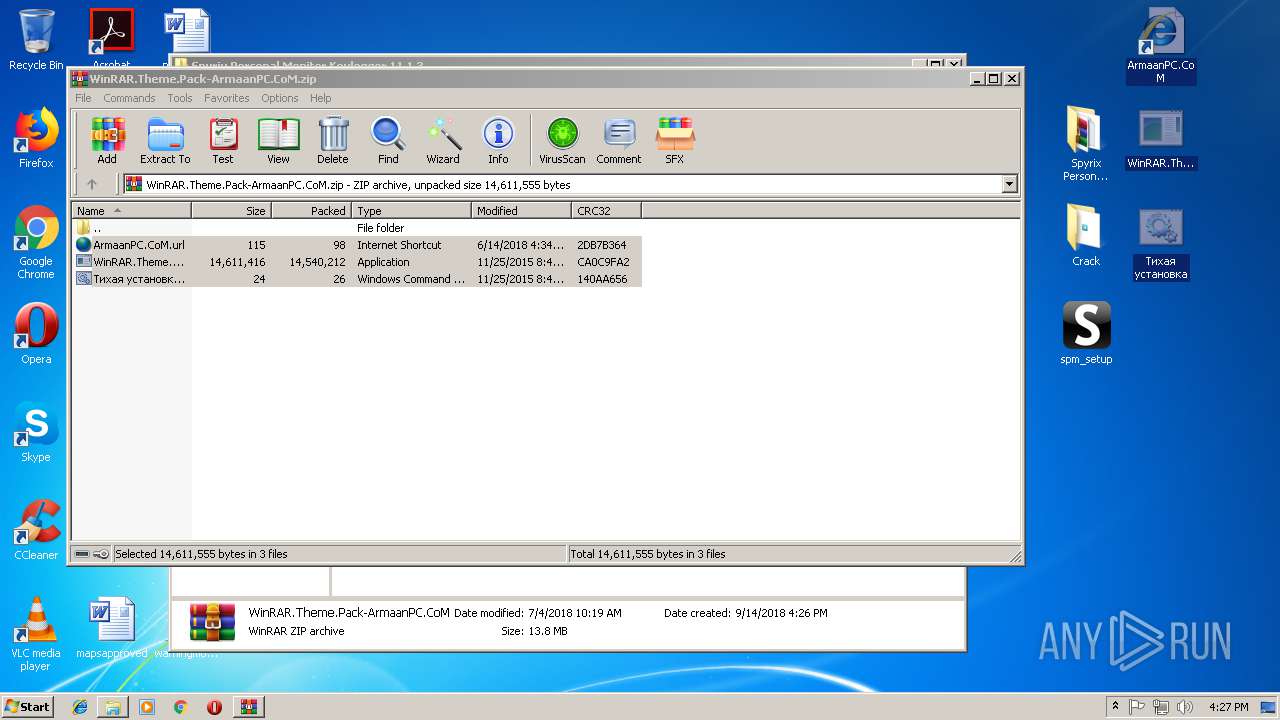This screenshot has height=720, width=1280.
Task: Open the File menu
Action: [x=83, y=98]
